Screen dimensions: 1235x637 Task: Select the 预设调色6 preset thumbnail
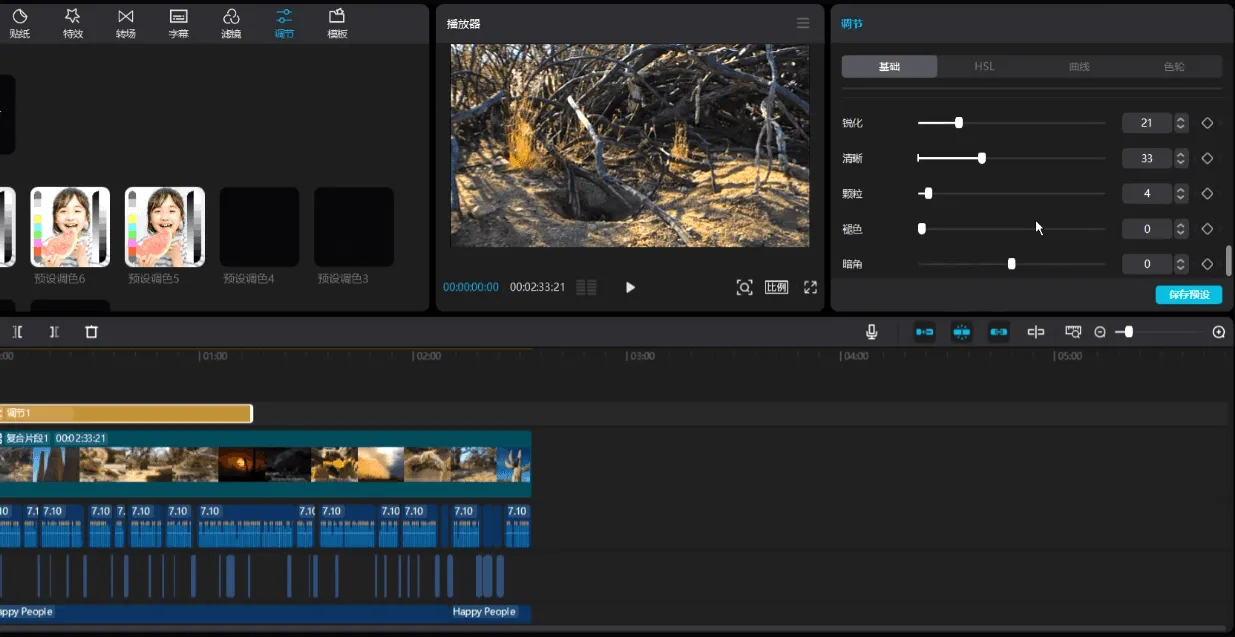click(x=70, y=227)
